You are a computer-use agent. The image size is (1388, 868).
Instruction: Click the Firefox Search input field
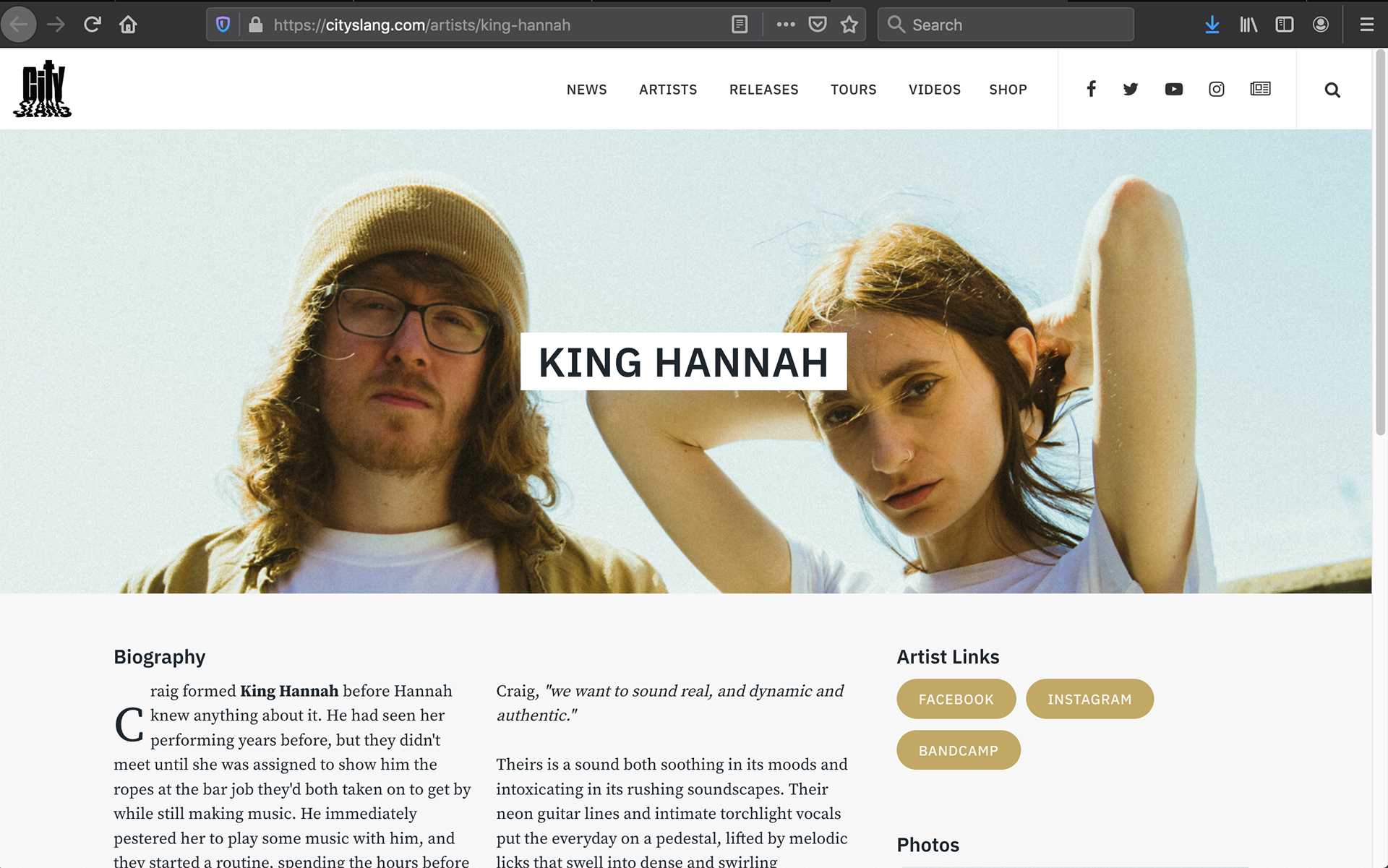click(x=1006, y=25)
